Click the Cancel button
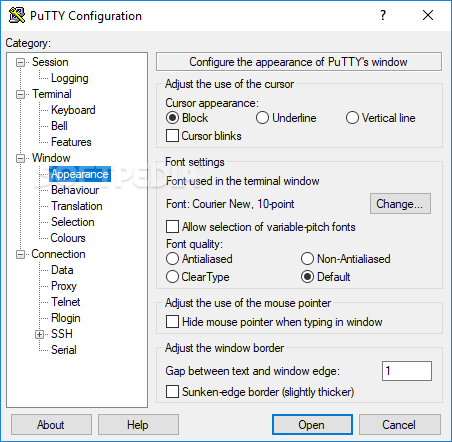Screen dimensions: 452x442 pyautogui.click(x=400, y=425)
